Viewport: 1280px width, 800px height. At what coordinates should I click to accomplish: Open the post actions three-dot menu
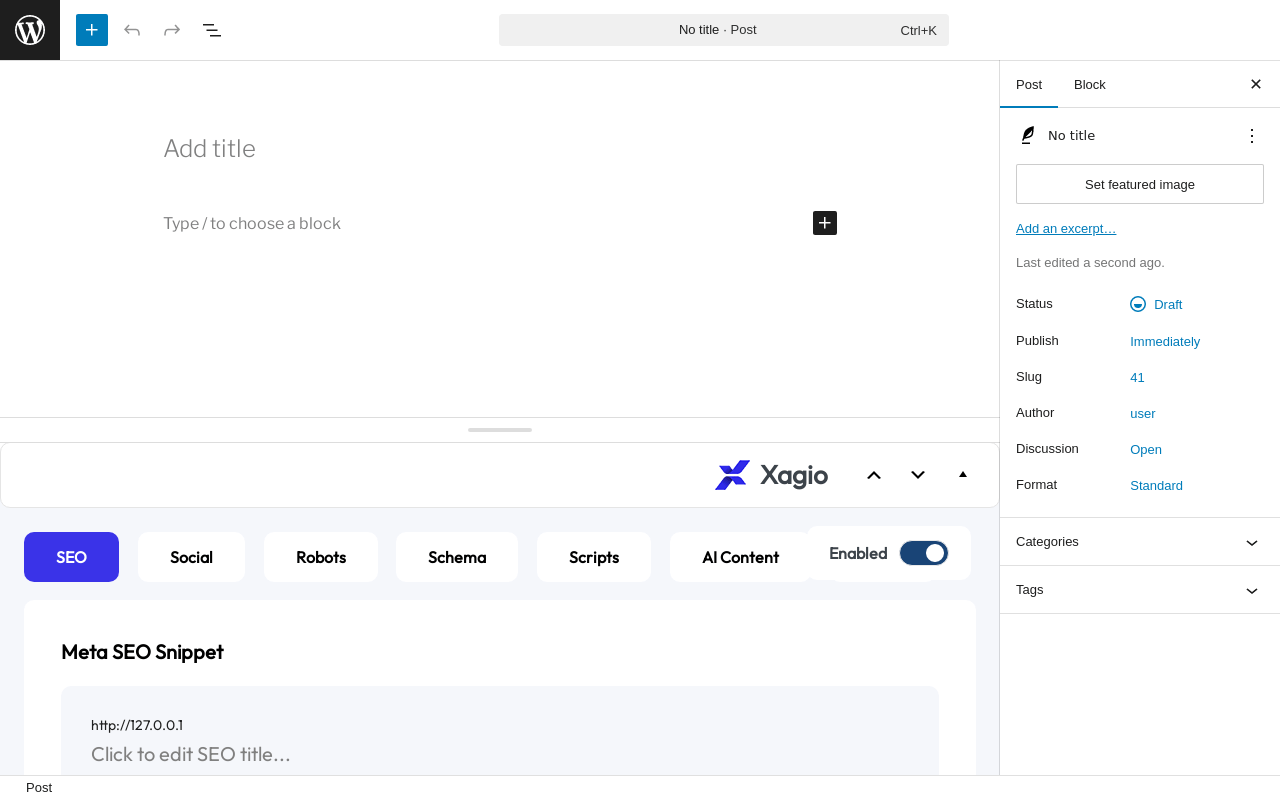coord(1252,136)
